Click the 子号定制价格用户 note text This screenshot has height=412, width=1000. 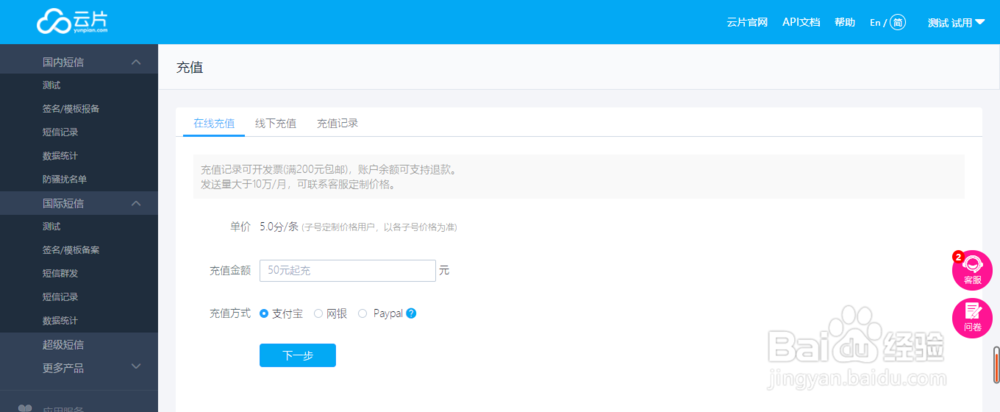coord(379,227)
